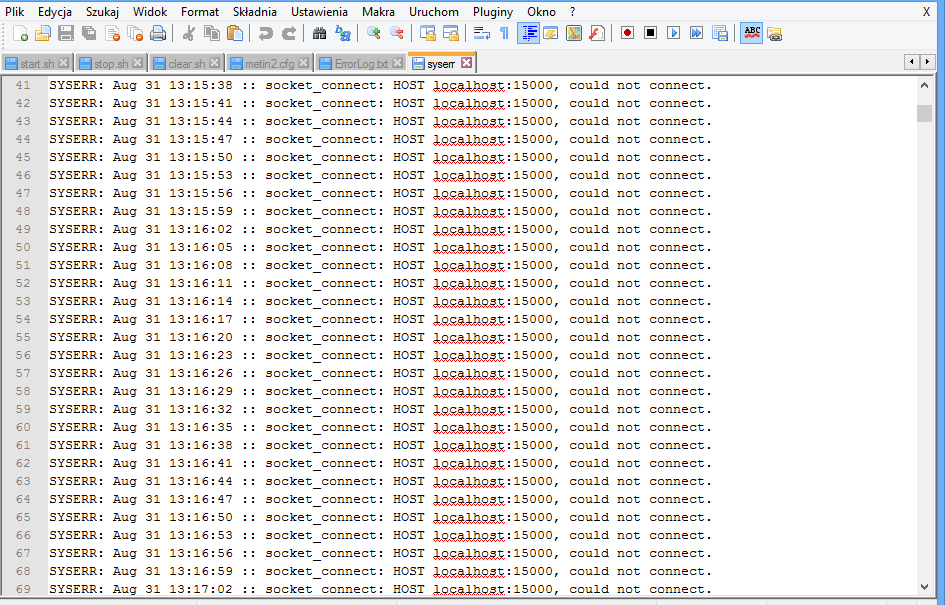This screenshot has width=945, height=605.
Task: Open the Makra menu
Action: tap(378, 11)
